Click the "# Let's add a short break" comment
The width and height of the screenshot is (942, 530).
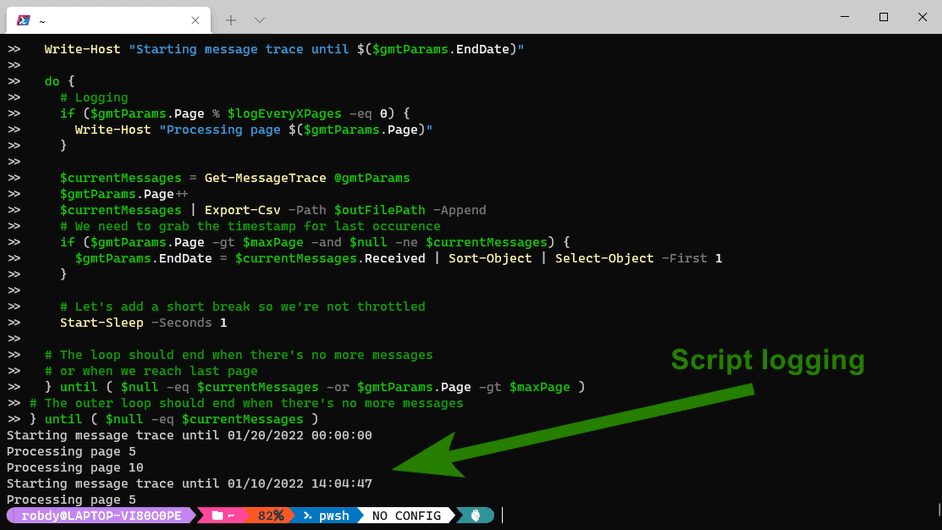[243, 306]
